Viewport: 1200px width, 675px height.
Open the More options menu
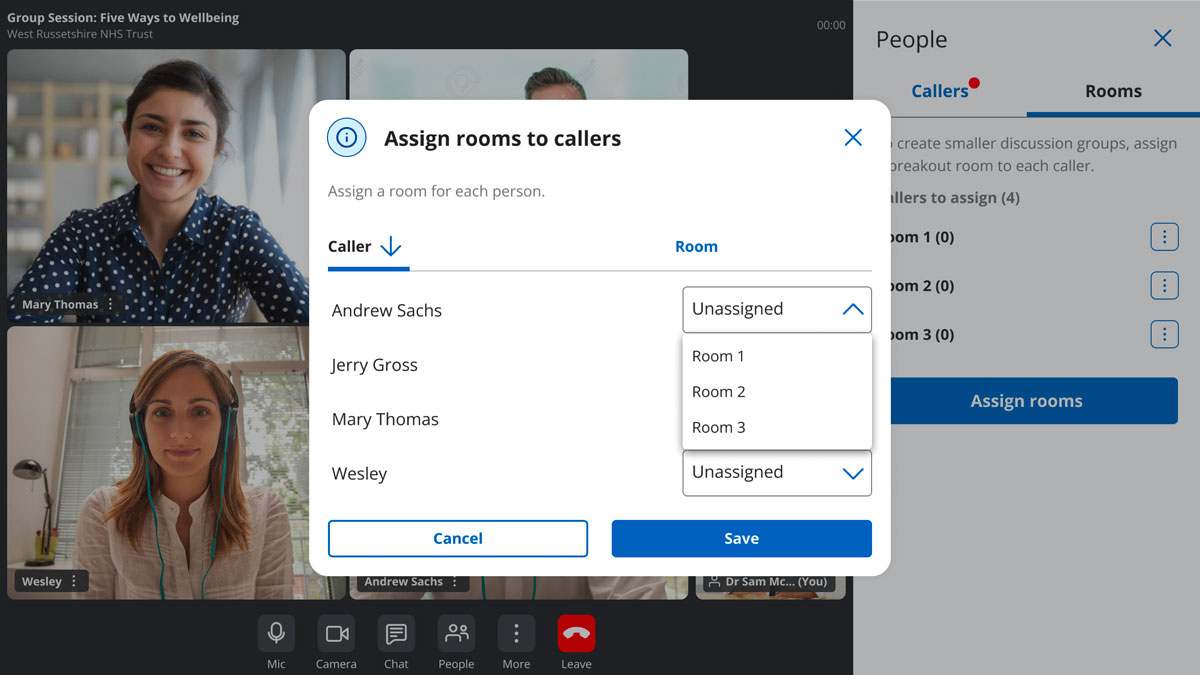coord(516,634)
